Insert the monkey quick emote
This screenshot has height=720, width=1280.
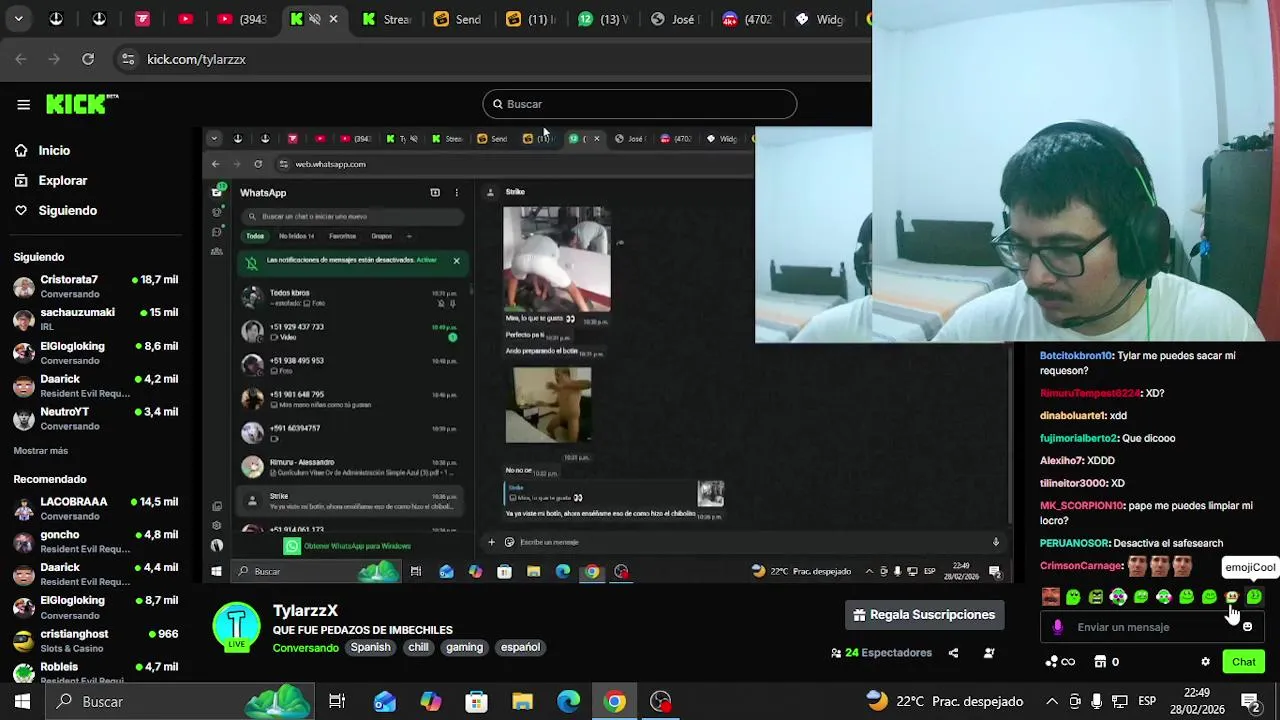[1232, 597]
